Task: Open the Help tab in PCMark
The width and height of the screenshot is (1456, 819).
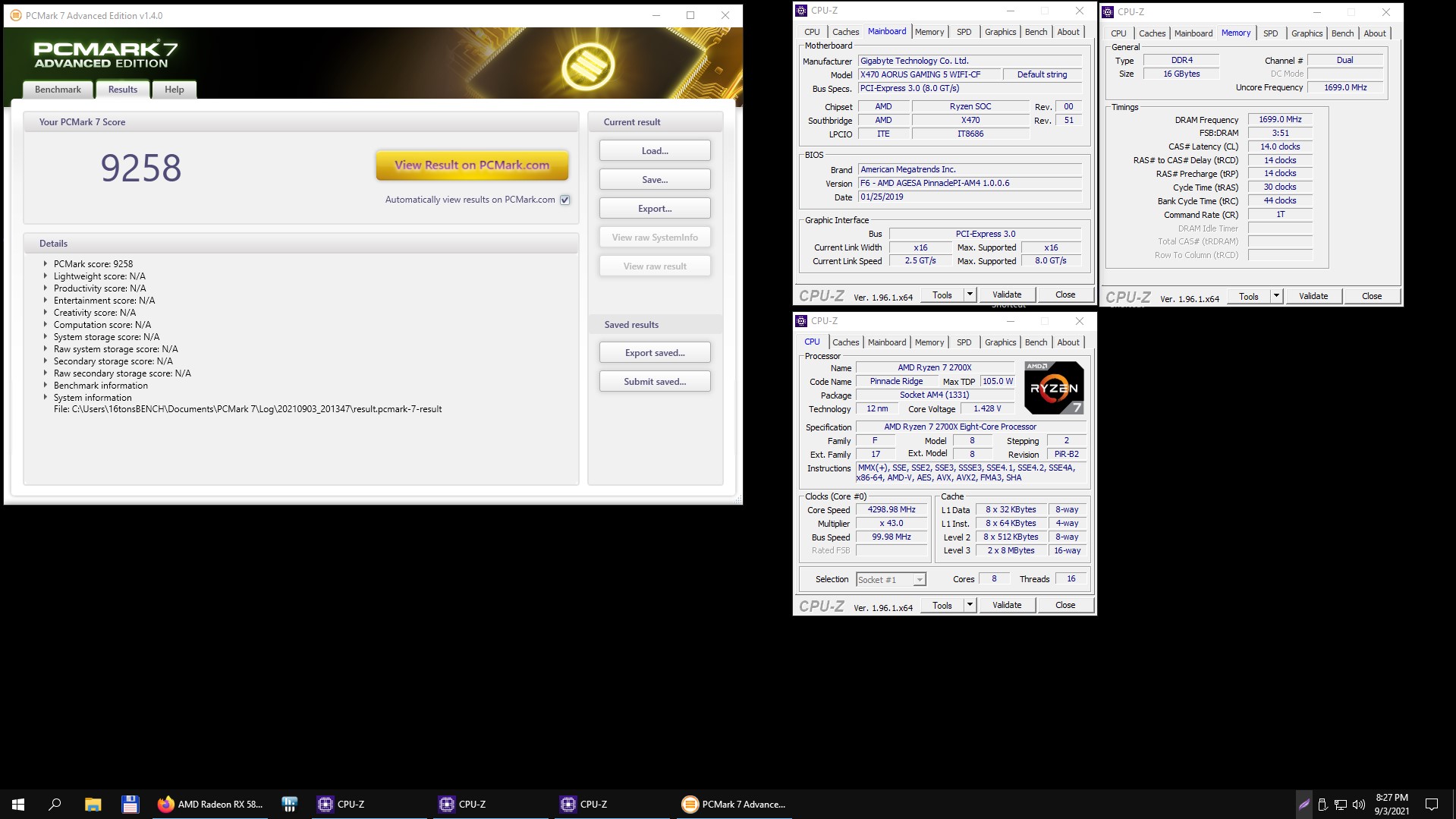Action: [175, 90]
